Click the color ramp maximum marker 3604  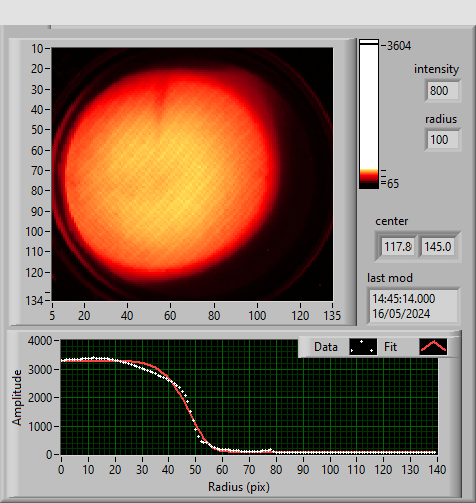tap(399, 46)
